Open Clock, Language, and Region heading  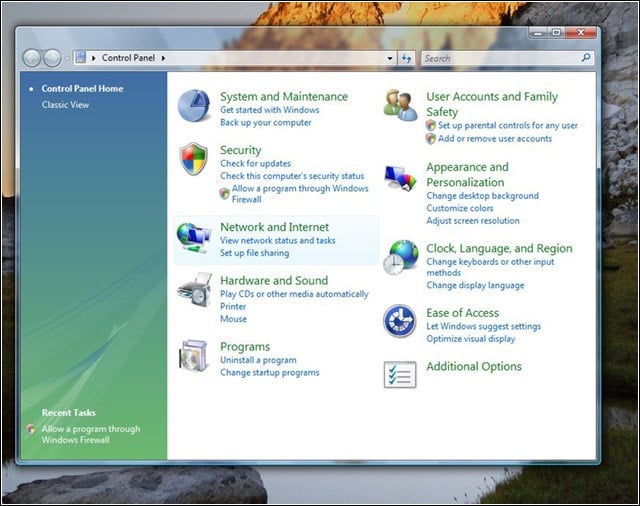(500, 249)
